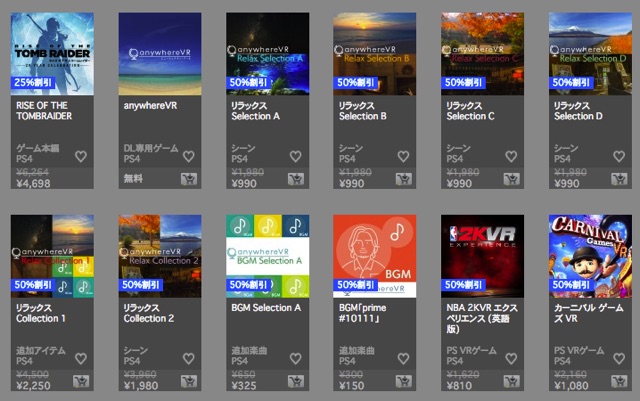This screenshot has height=401, width=640.
Task: Add BGM Selection A to cart
Action: click(296, 381)
